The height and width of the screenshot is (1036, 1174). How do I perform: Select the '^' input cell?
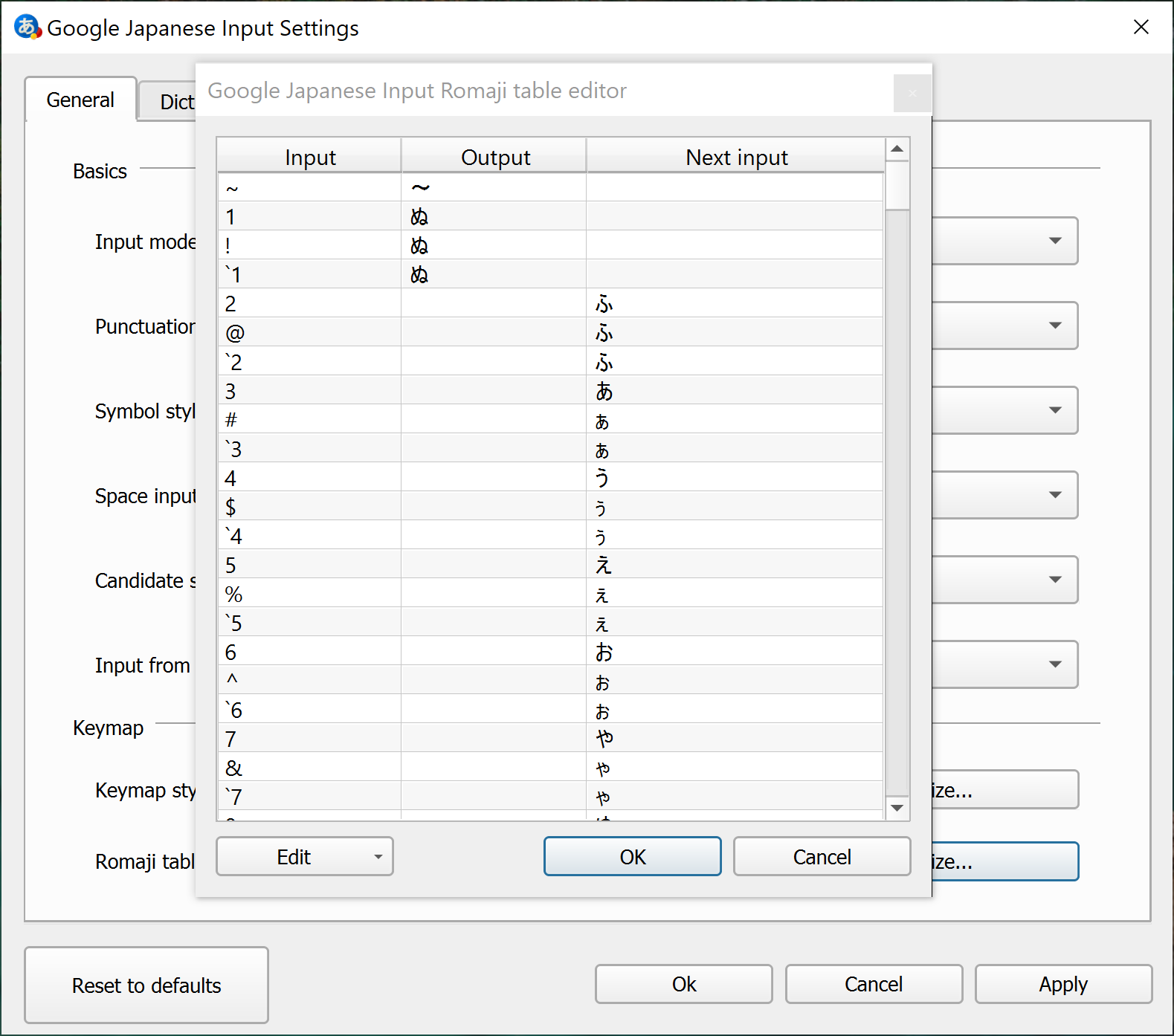(x=310, y=681)
